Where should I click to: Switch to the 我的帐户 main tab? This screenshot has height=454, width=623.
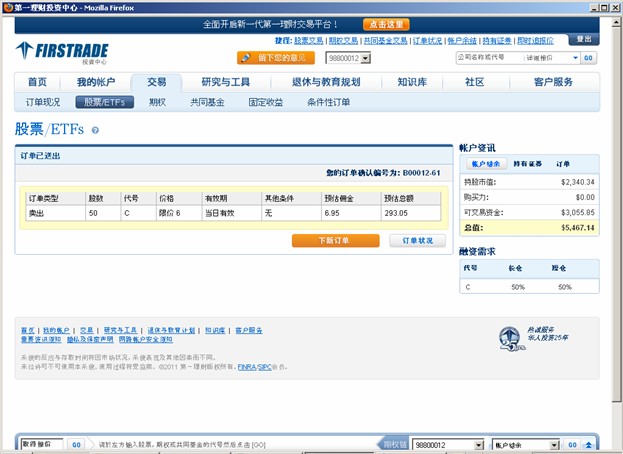(x=96, y=82)
